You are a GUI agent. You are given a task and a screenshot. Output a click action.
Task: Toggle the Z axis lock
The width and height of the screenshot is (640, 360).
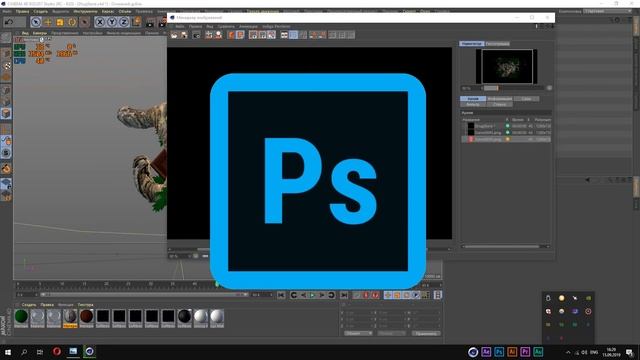click(124, 22)
